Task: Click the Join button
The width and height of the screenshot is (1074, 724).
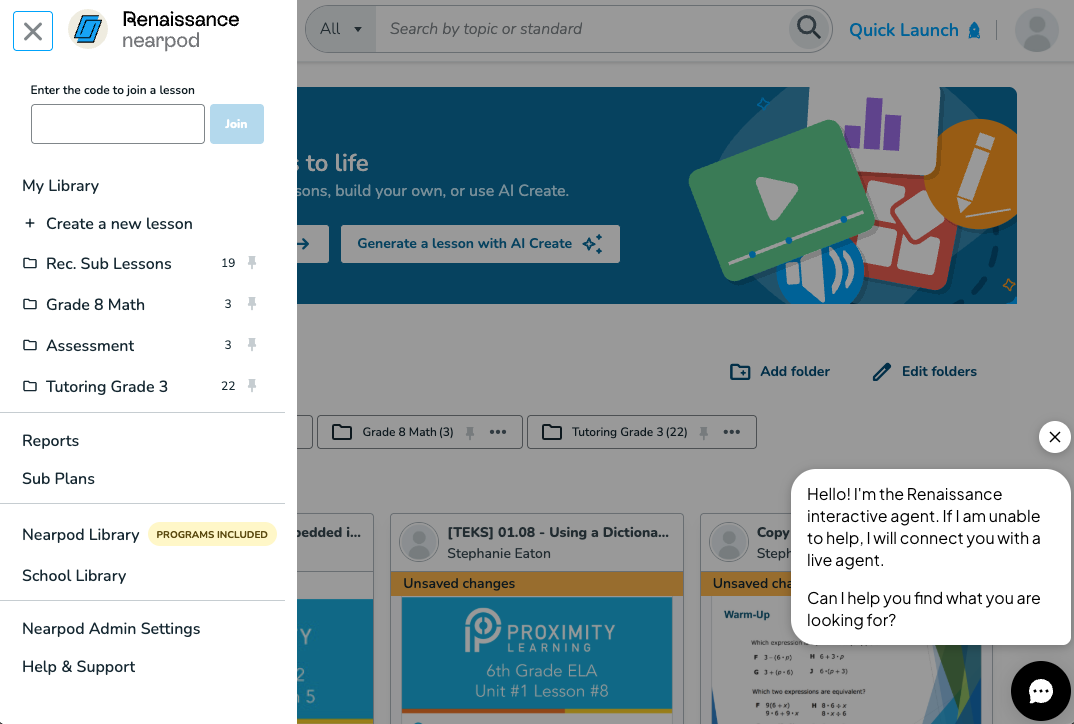Action: tap(236, 124)
